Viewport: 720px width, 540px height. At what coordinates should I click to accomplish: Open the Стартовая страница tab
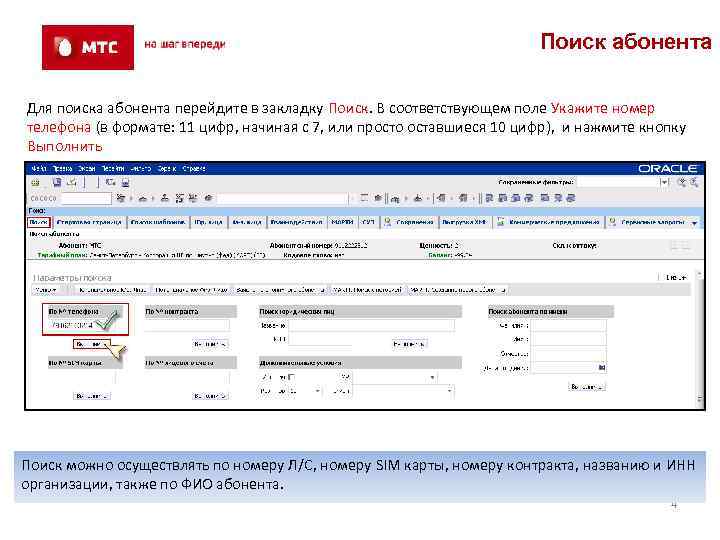(x=89, y=222)
